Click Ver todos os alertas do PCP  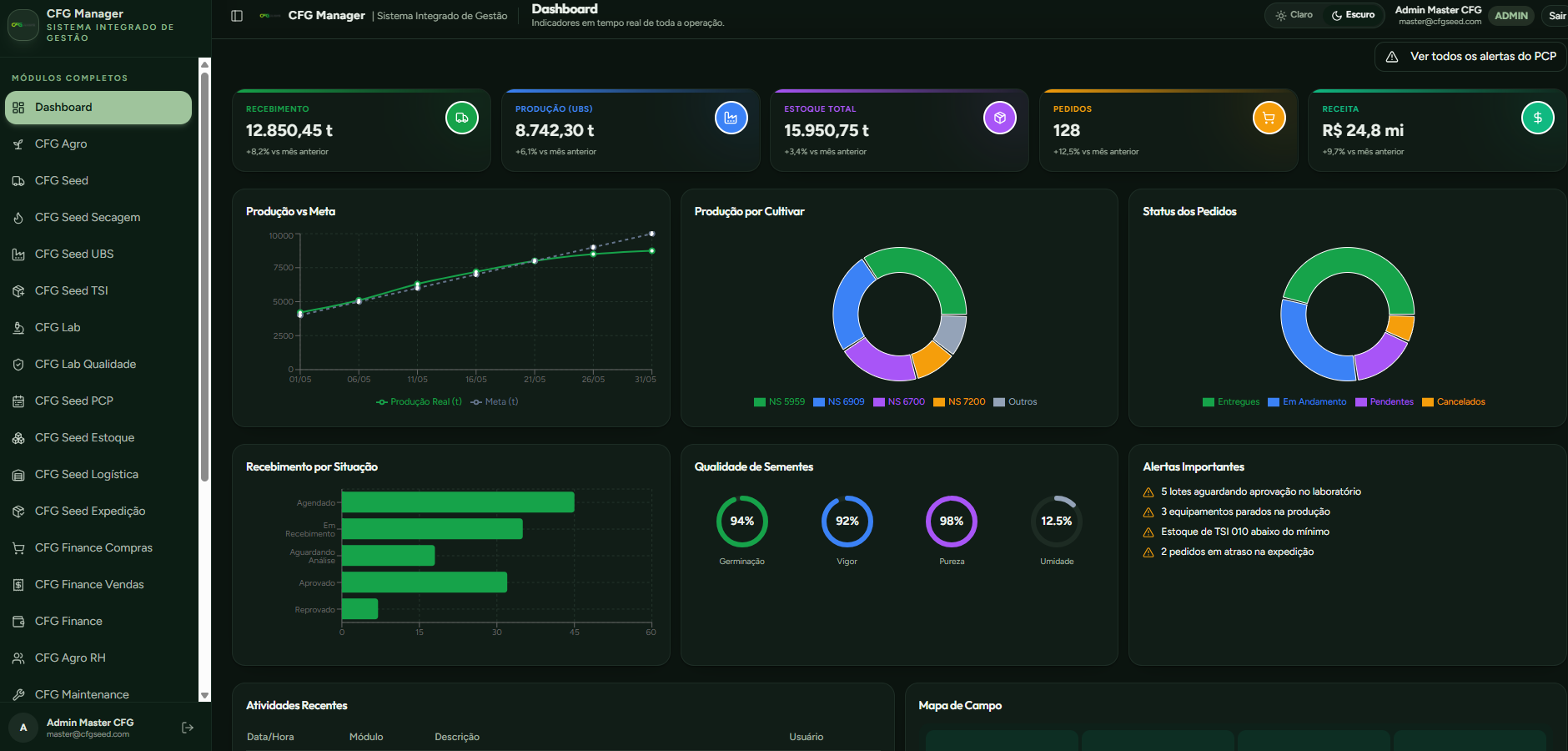(1470, 57)
